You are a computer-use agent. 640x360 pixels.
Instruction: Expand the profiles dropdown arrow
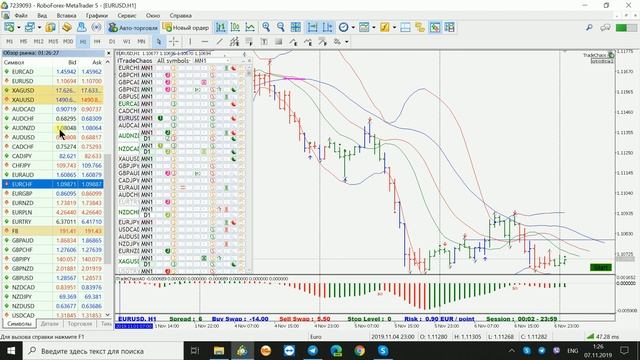39,27
